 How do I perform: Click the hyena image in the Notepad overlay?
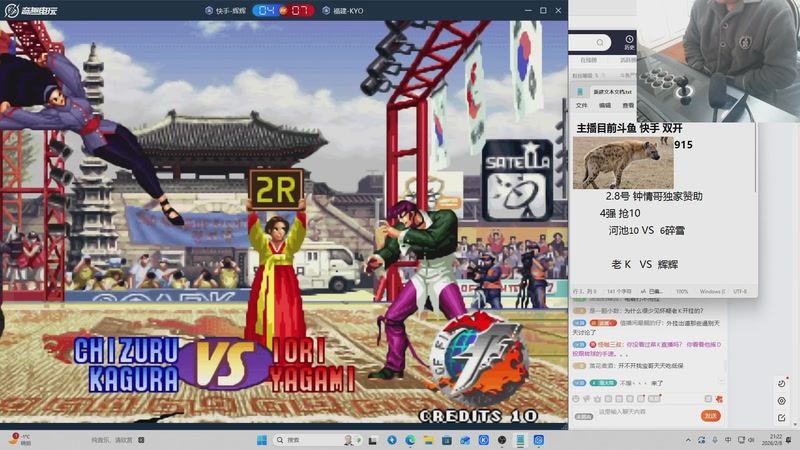point(623,163)
